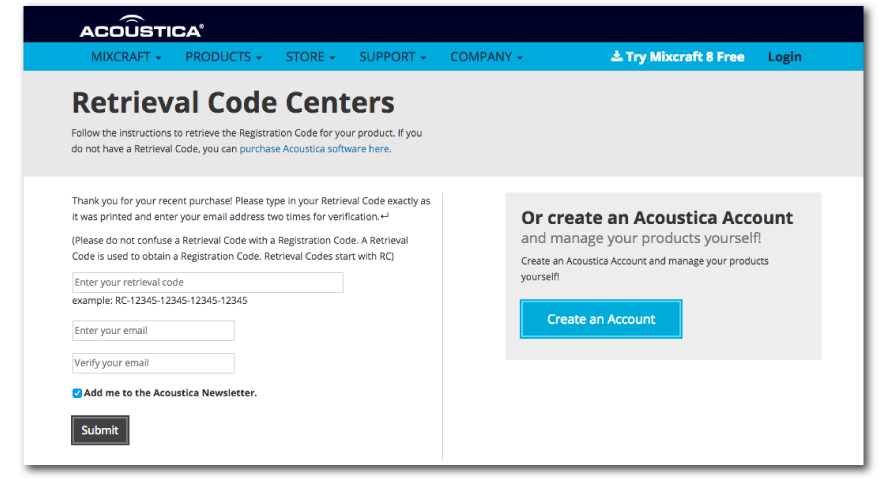Open the Mixcraft dropdown menu
The image size is (883, 484).
point(126,57)
